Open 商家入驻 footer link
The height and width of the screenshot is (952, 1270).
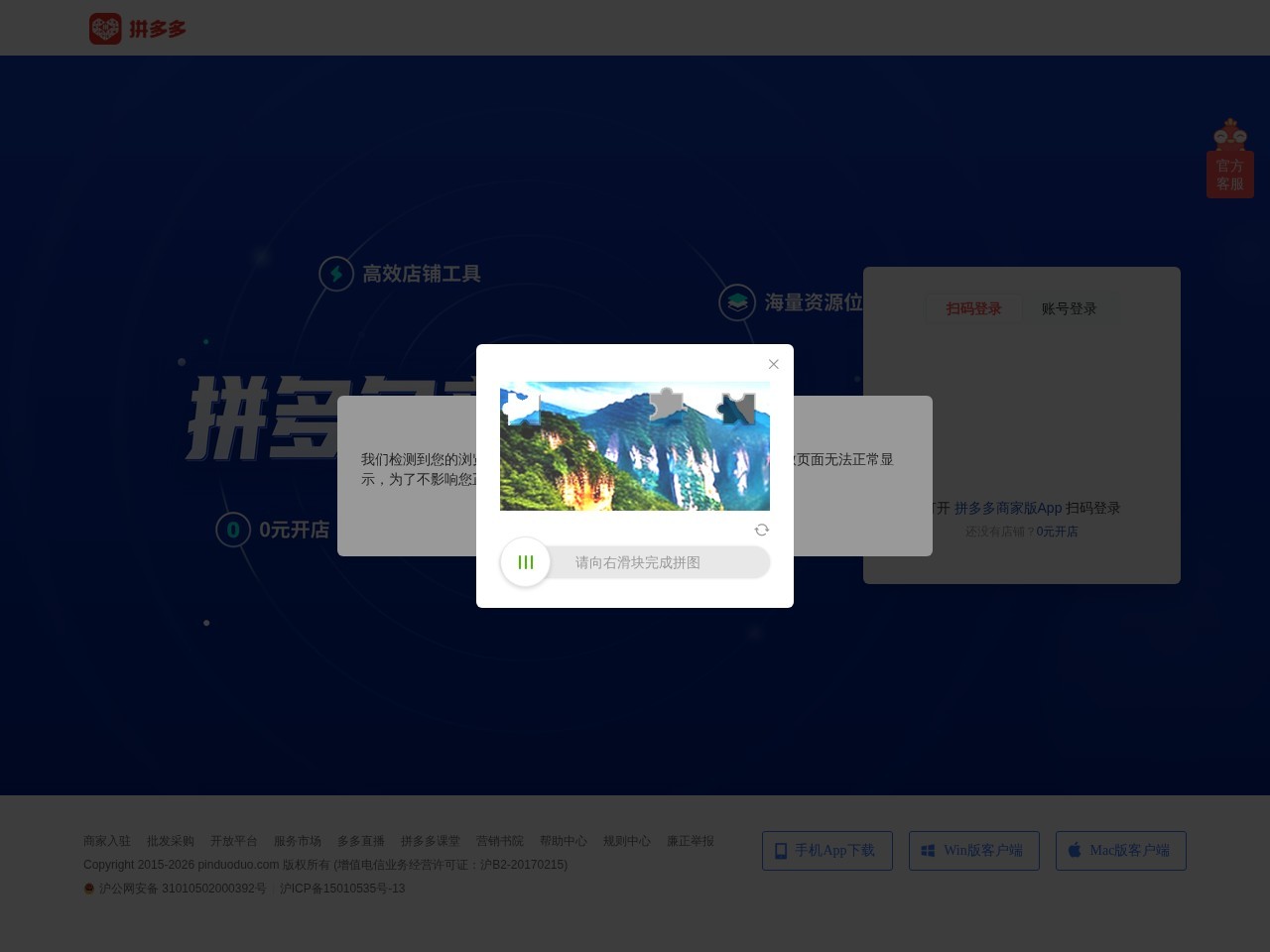click(107, 841)
